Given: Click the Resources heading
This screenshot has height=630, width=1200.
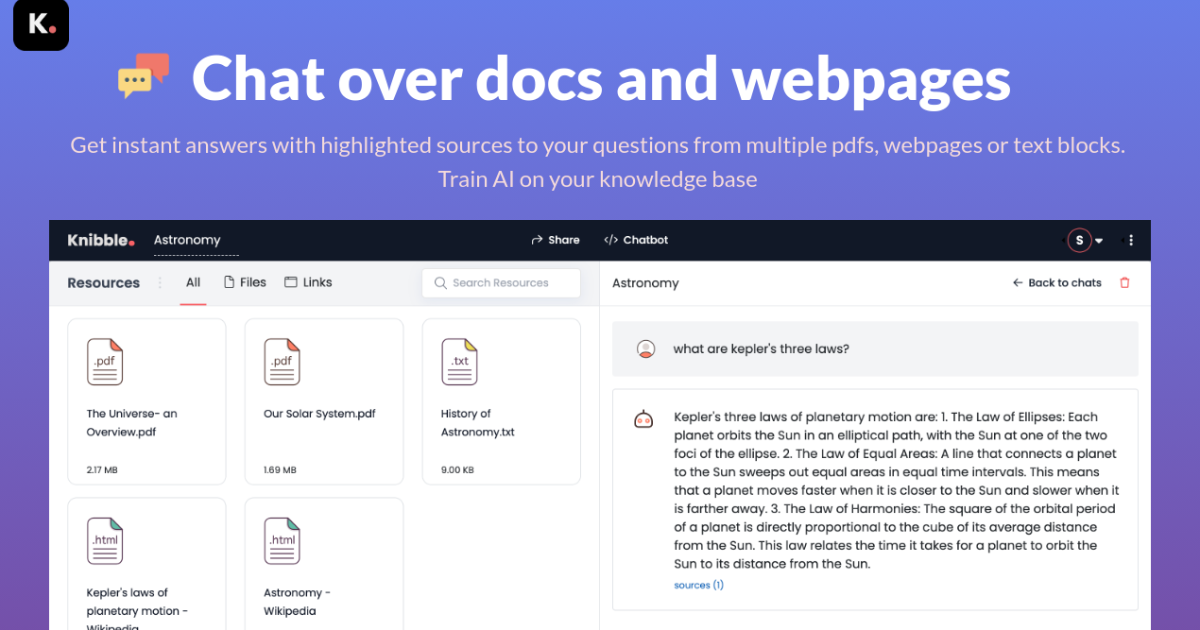Looking at the screenshot, I should point(103,283).
